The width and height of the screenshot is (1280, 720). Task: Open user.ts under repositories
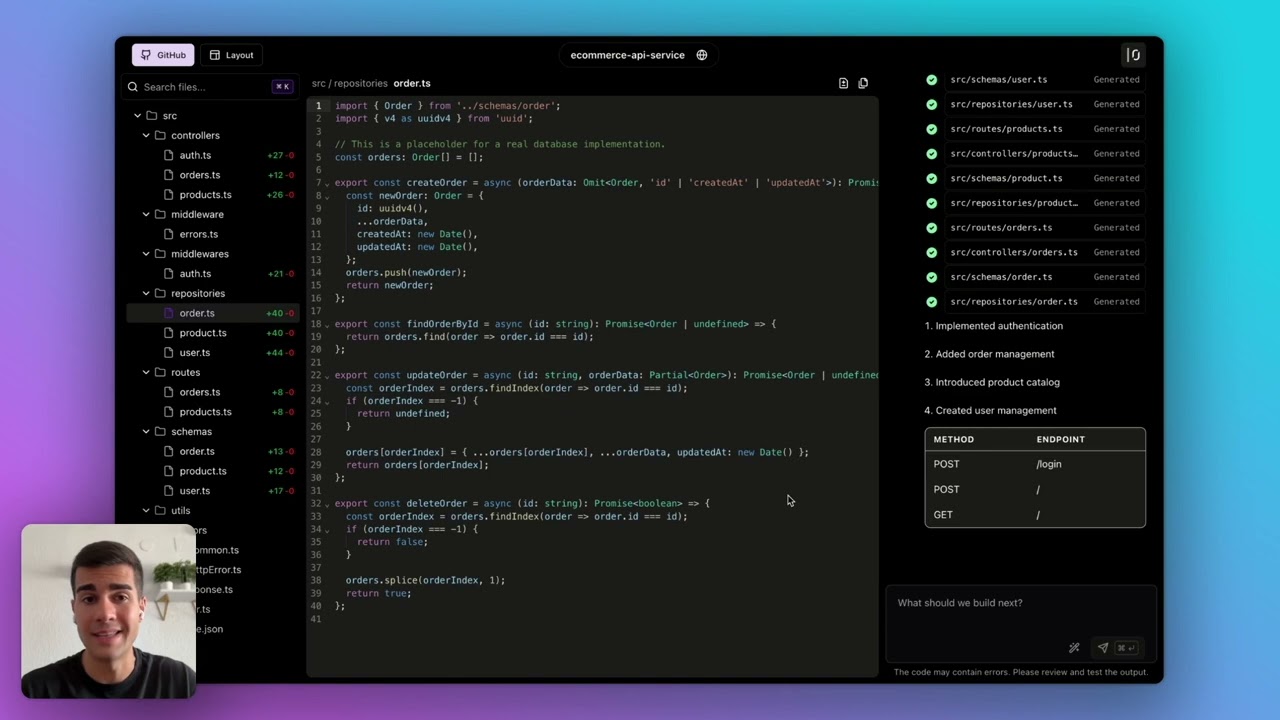coord(212,353)
